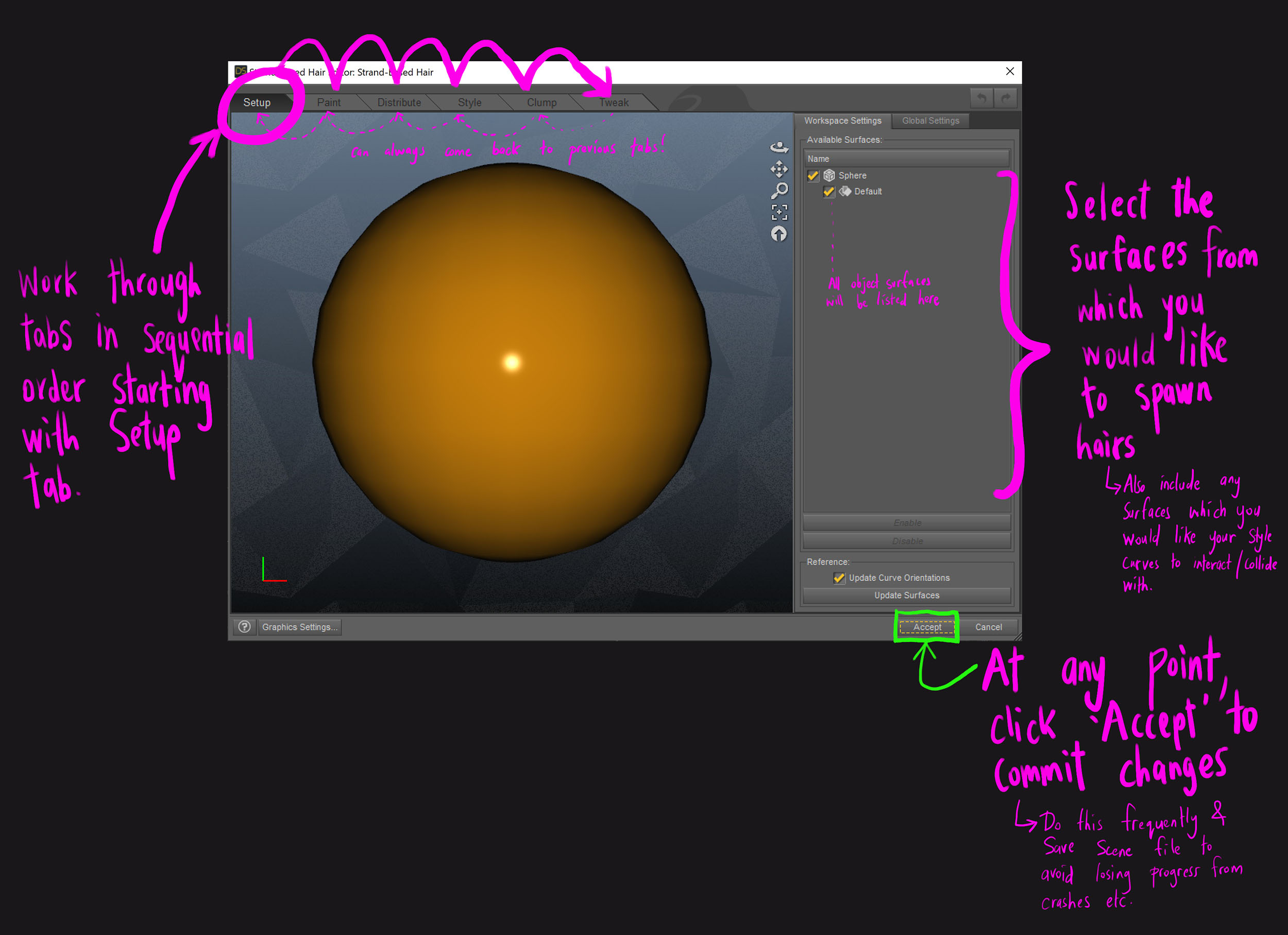
Task: Open the Distribute tab
Action: (x=399, y=103)
